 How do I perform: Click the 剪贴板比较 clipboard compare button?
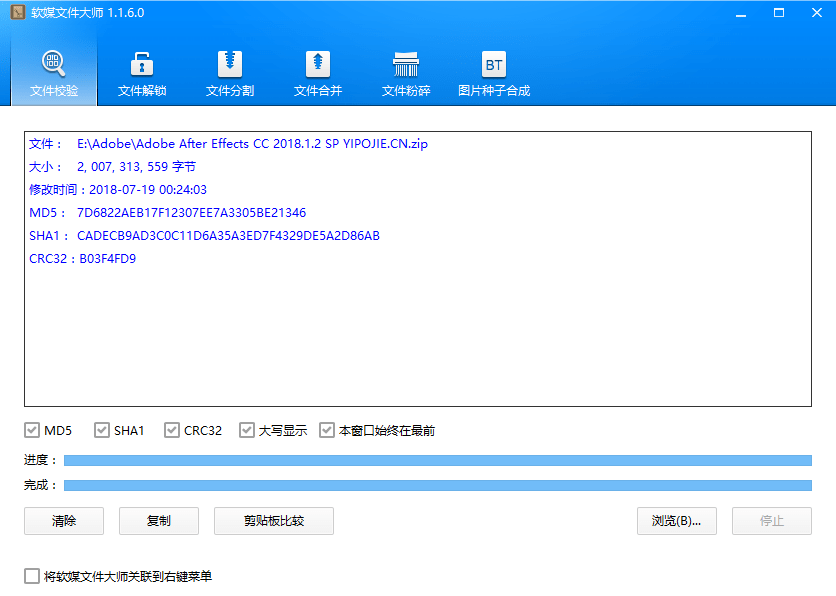pos(273,521)
